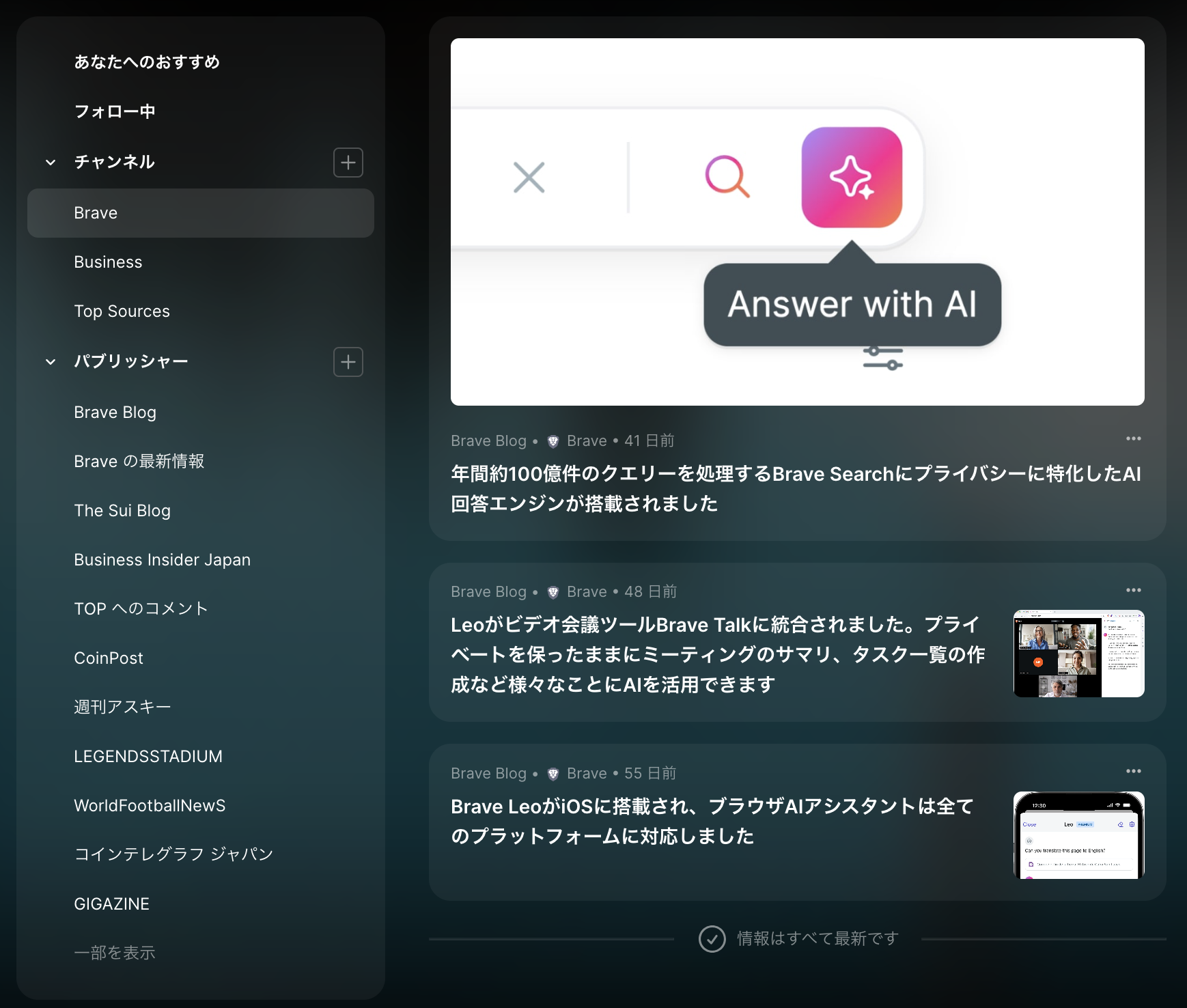Image resolution: width=1187 pixels, height=1008 pixels.
Task: Open WorldFootballNewS publisher
Action: coord(201,806)
